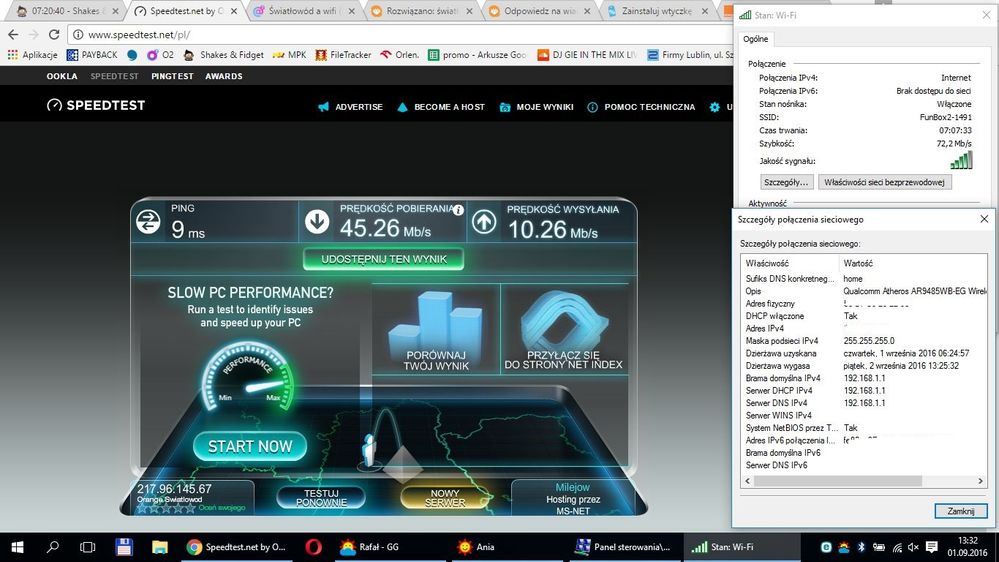Click NOWY SERWER button

point(445,498)
